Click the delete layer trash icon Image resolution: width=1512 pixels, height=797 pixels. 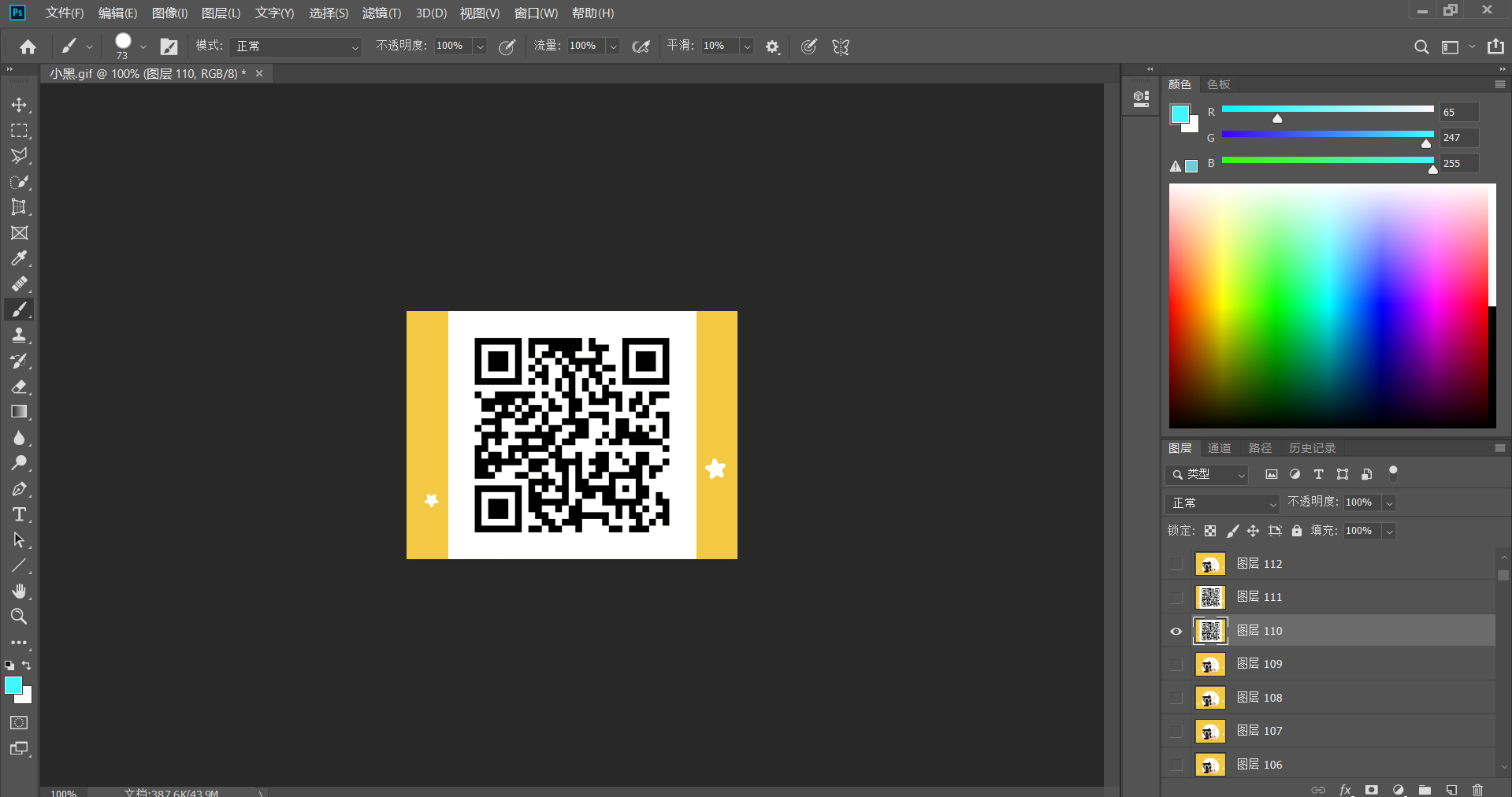(x=1477, y=789)
